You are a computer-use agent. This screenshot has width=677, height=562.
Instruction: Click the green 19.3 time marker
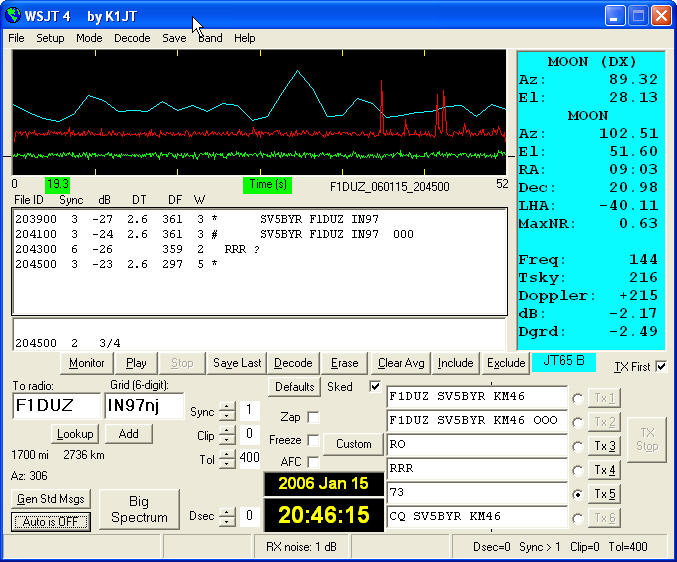pyautogui.click(x=57, y=185)
